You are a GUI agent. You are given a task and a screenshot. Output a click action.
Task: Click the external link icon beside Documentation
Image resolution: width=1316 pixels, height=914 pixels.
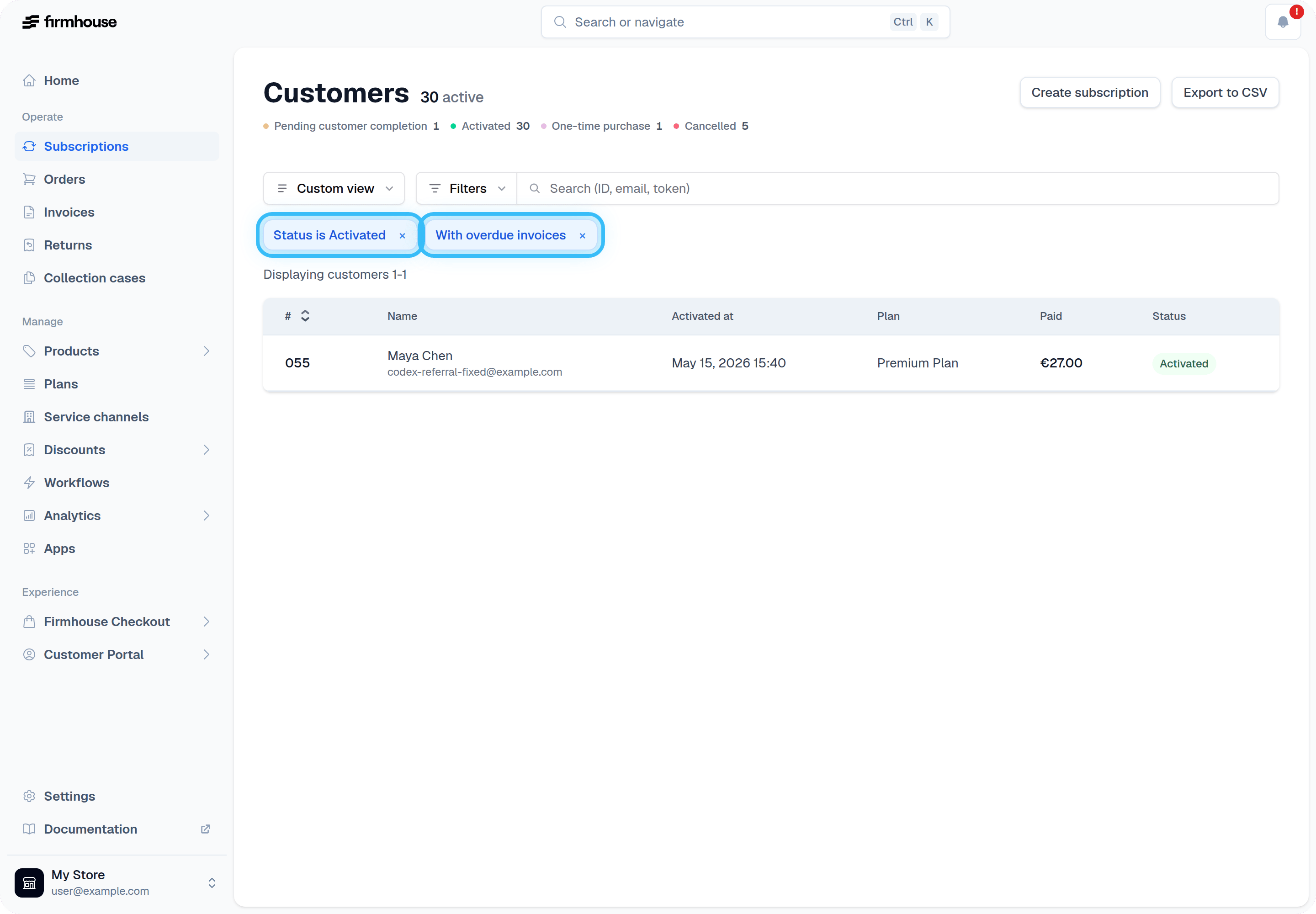click(x=206, y=829)
